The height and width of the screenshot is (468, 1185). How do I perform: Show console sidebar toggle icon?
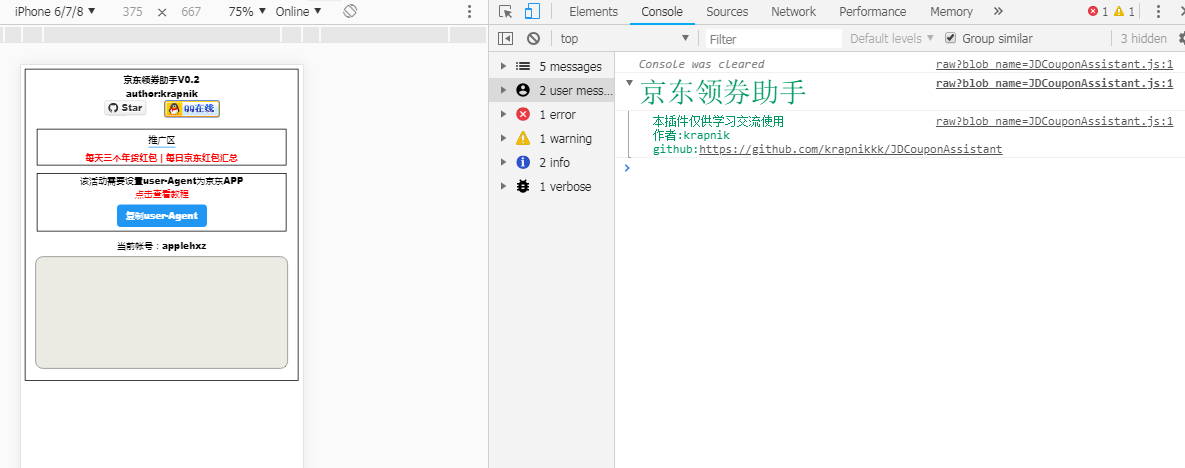(506, 39)
